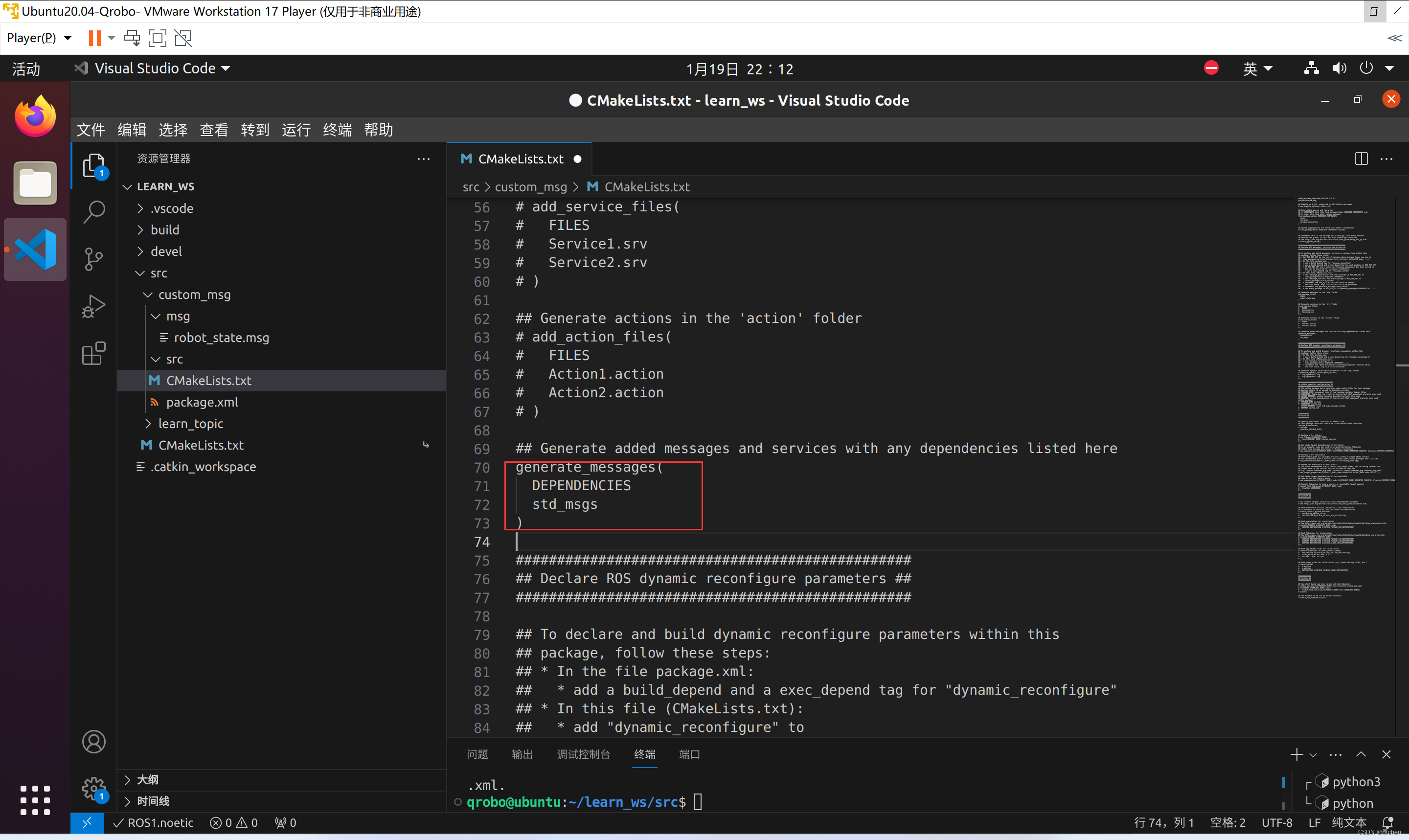Image resolution: width=1409 pixels, height=840 pixels.
Task: Switch to the 问题 panel tab
Action: click(x=477, y=754)
